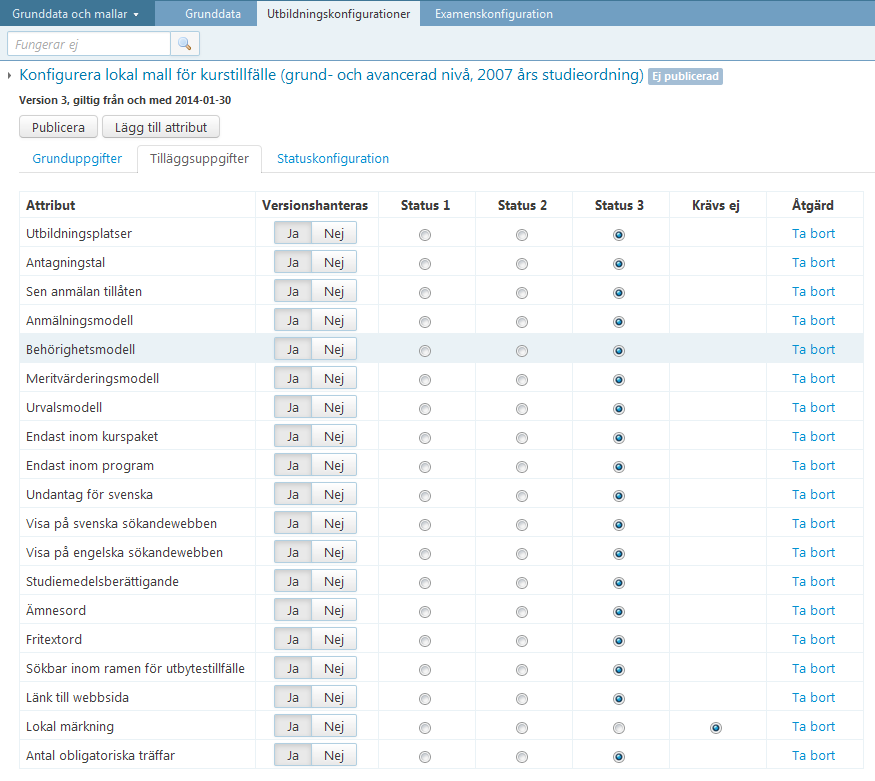This screenshot has height=781, width=875.
Task: Set Behörighetsmodell Versionshanteras to Ja
Action: click(x=292, y=349)
